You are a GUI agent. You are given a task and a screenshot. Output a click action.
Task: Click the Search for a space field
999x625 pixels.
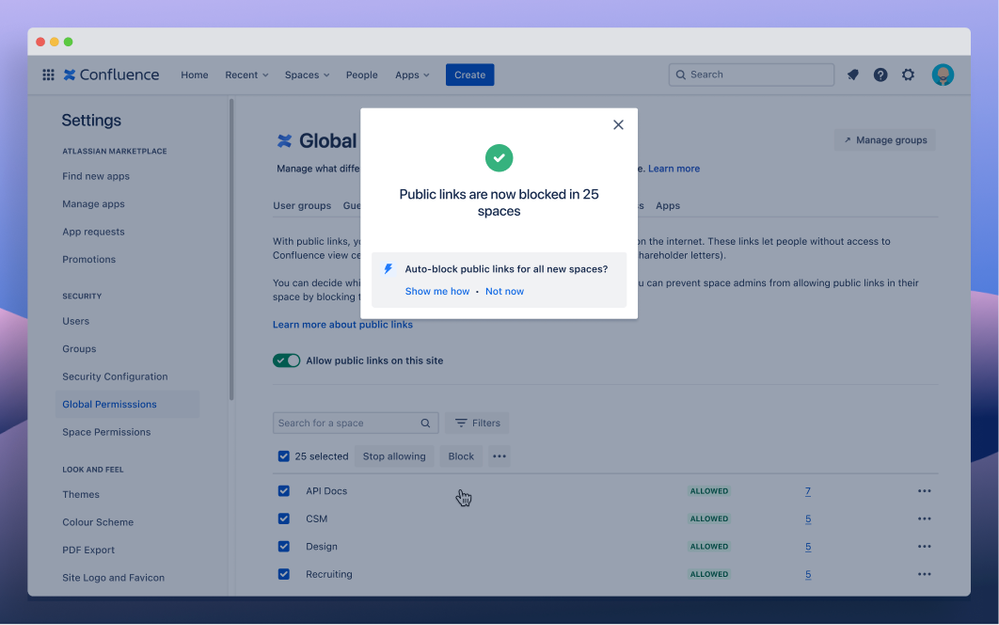(356, 423)
